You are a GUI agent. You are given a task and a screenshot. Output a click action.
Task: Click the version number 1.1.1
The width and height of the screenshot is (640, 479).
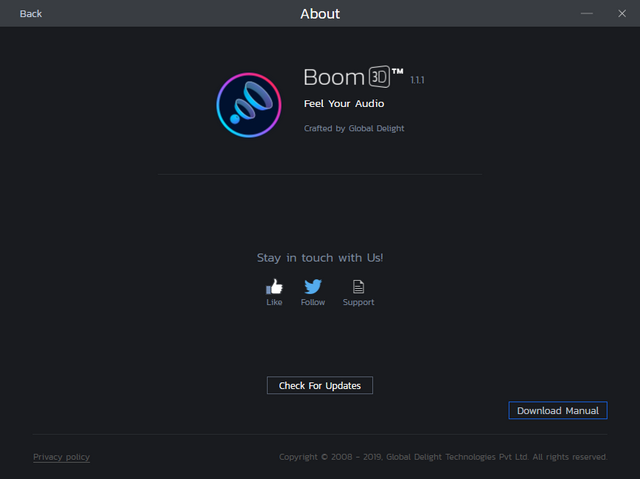pos(418,80)
